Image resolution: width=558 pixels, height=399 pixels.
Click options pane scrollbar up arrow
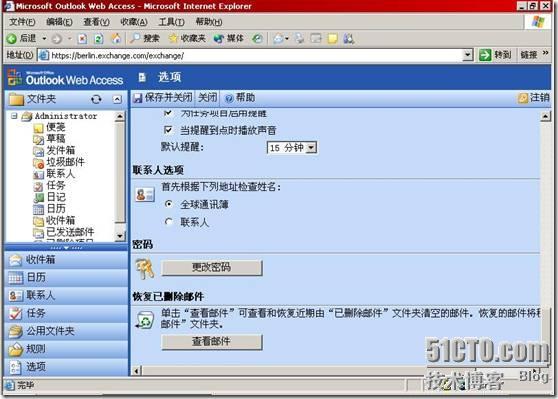pos(546,116)
